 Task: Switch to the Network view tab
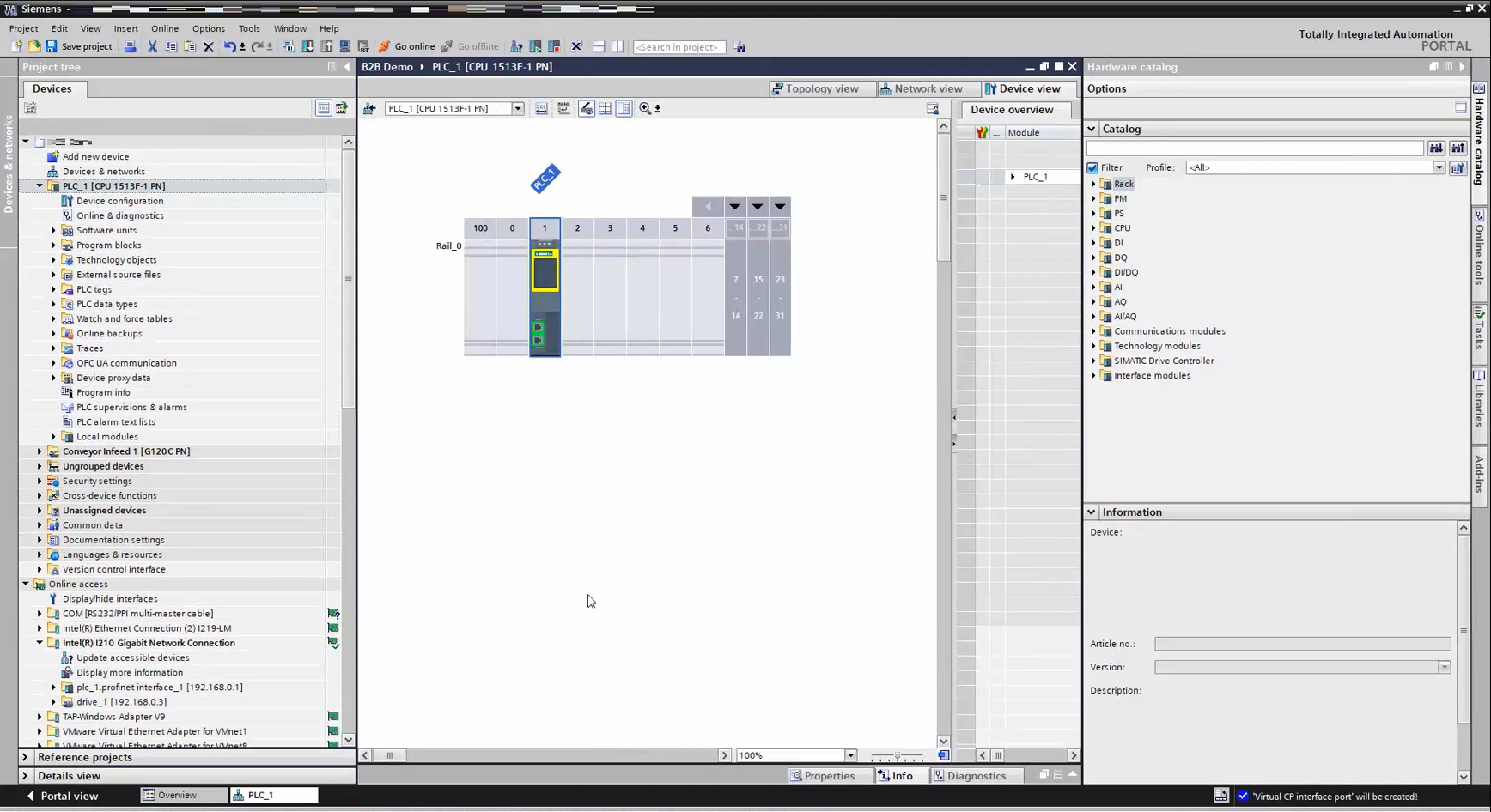(920, 88)
